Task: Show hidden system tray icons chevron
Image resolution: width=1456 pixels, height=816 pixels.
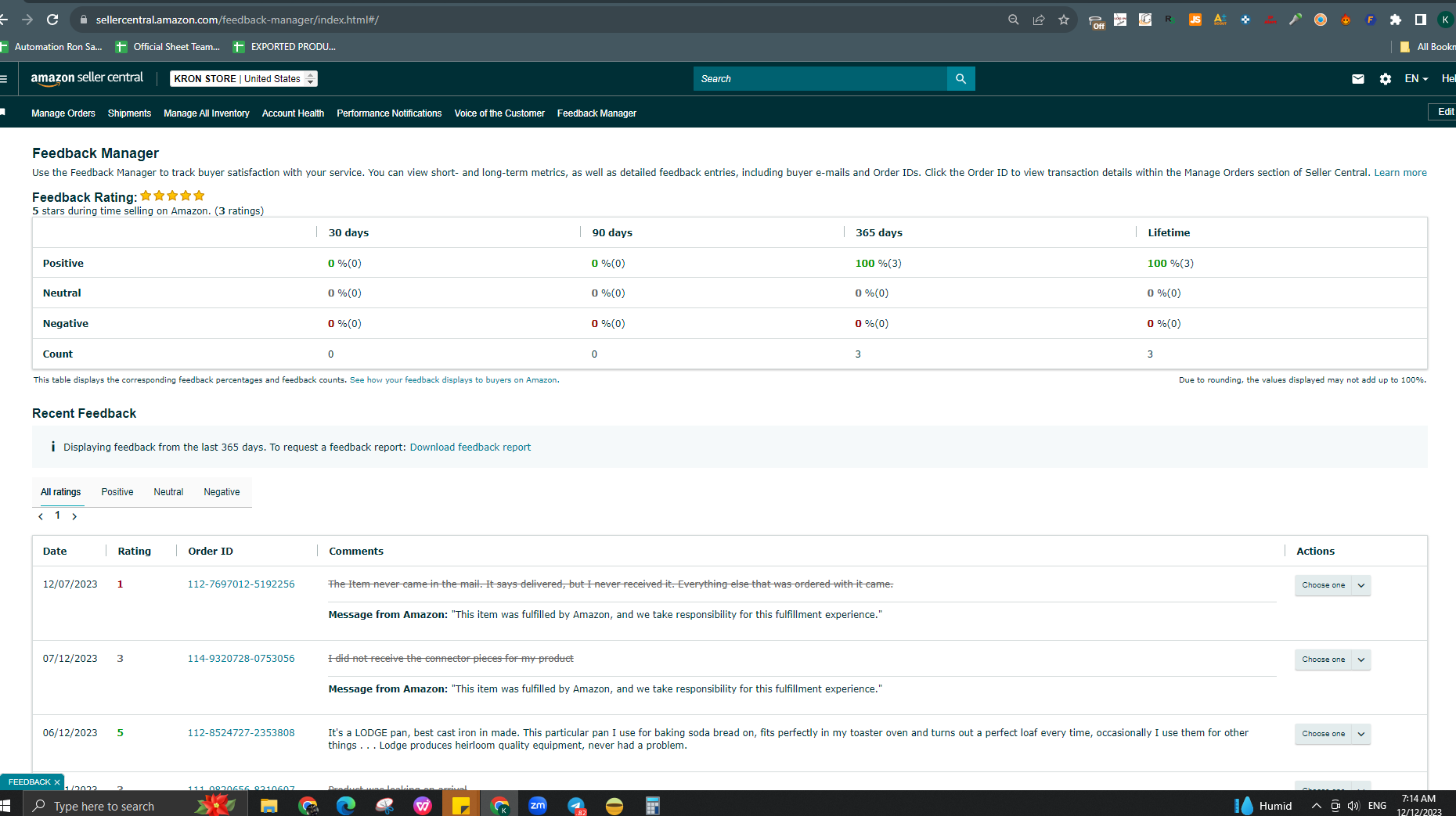Action: click(1317, 806)
